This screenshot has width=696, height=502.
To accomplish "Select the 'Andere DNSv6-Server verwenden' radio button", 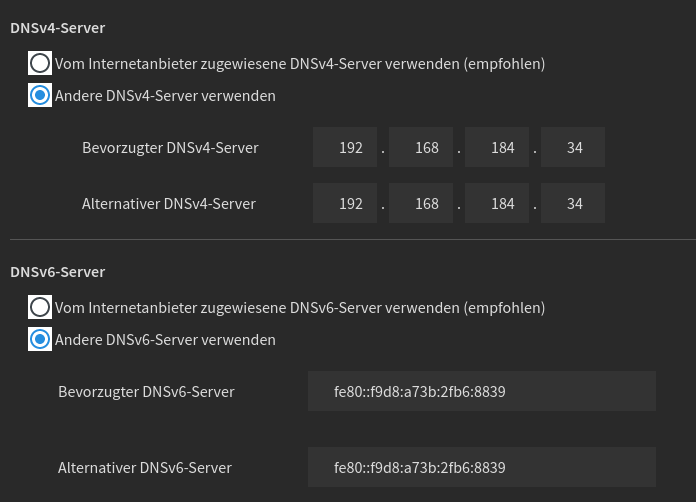I will (x=40, y=339).
